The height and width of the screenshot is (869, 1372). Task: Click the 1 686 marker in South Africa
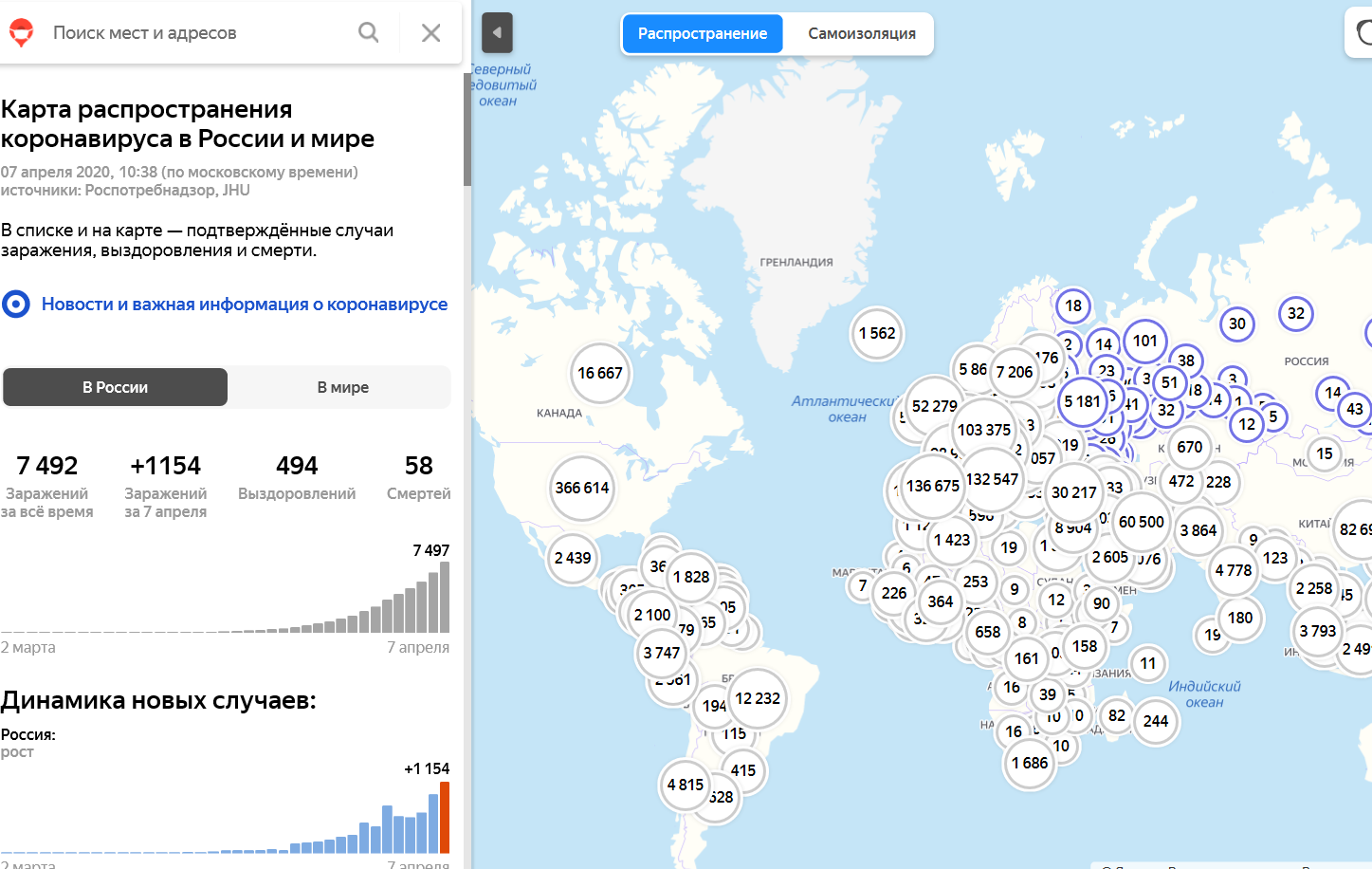(1030, 763)
